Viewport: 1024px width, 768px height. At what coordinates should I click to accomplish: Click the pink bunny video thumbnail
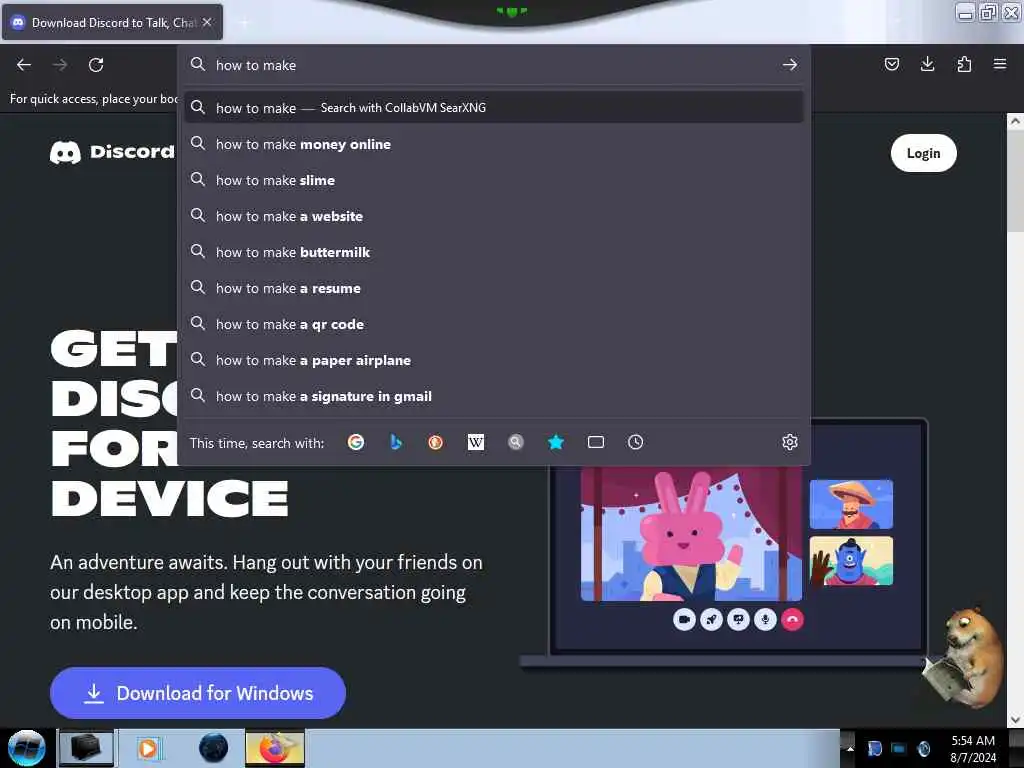pos(691,534)
